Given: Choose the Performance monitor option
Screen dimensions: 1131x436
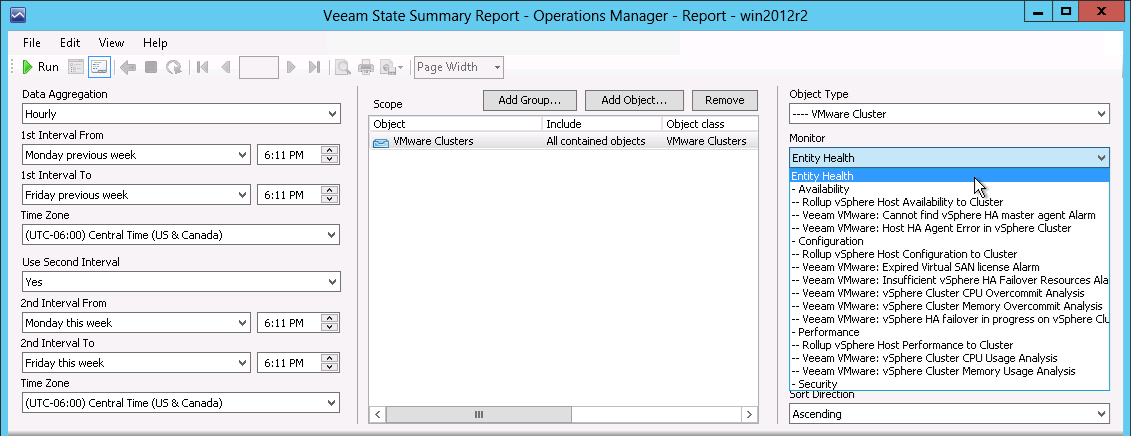Looking at the screenshot, I should click(949, 332).
